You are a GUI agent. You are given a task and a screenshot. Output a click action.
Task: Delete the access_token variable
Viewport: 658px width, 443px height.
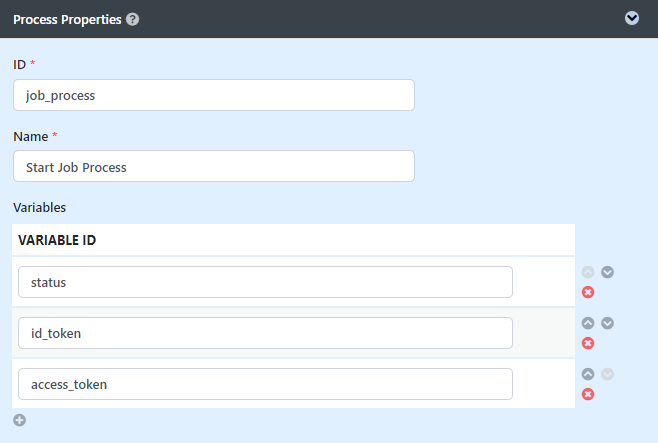(588, 394)
